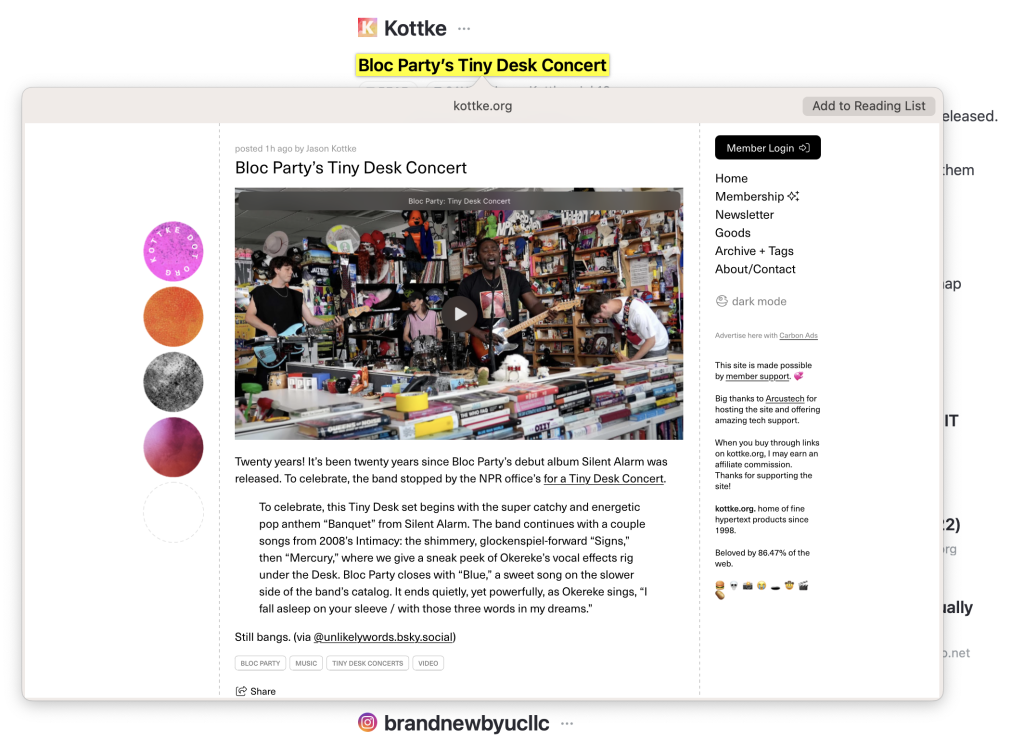Choose the magenta-red gradient circle swatch
The image size is (1024, 742).
pyautogui.click(x=173, y=447)
